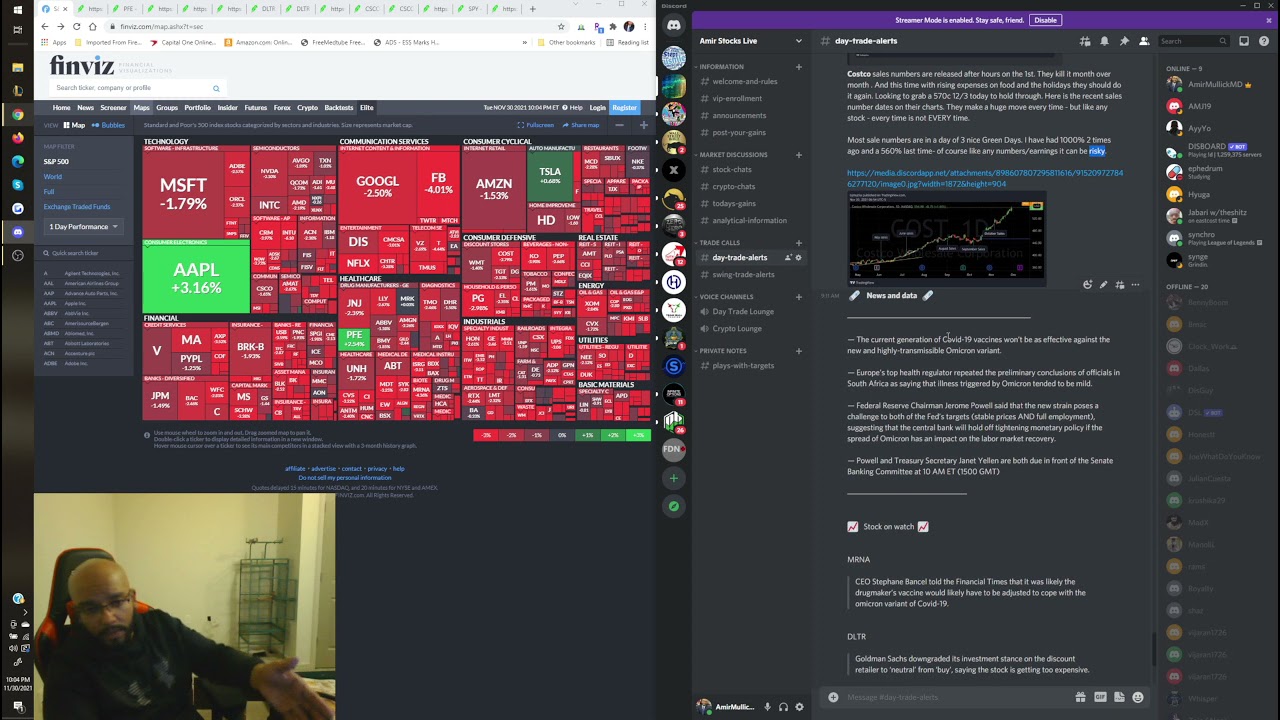
Task: Zoom in map with plus icon
Action: pos(644,125)
